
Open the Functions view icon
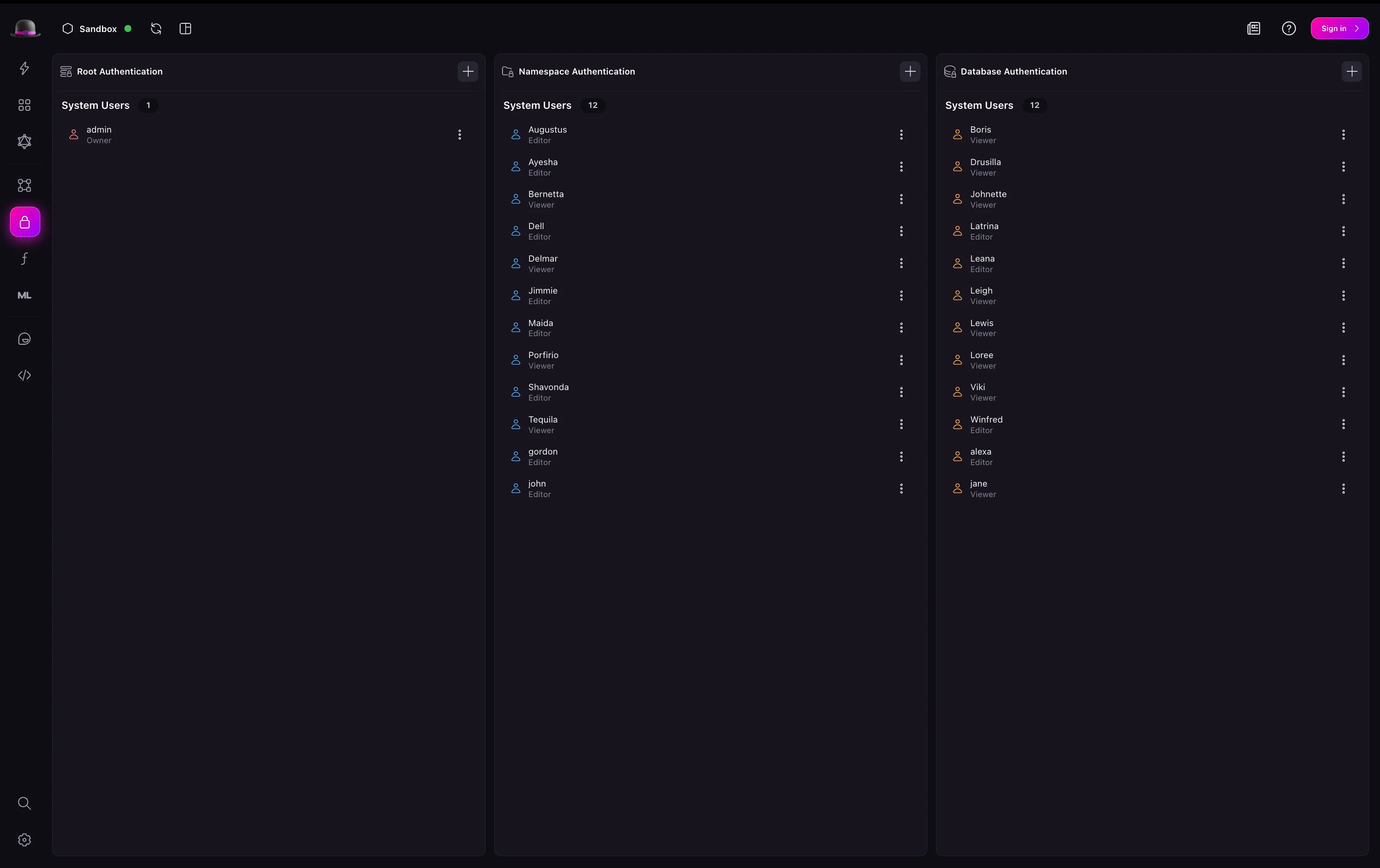point(24,258)
